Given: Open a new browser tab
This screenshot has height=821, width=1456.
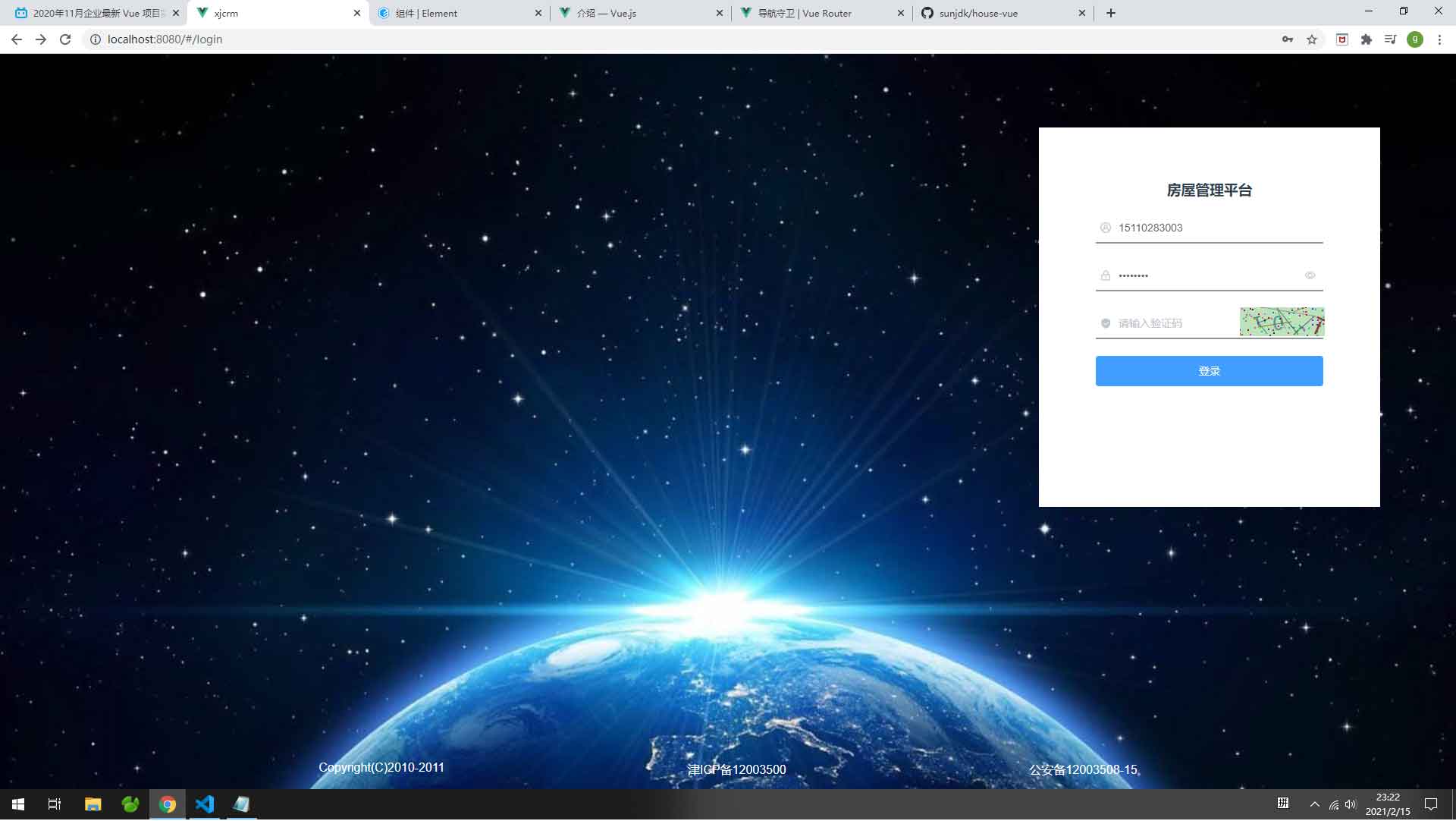Looking at the screenshot, I should click(1111, 13).
